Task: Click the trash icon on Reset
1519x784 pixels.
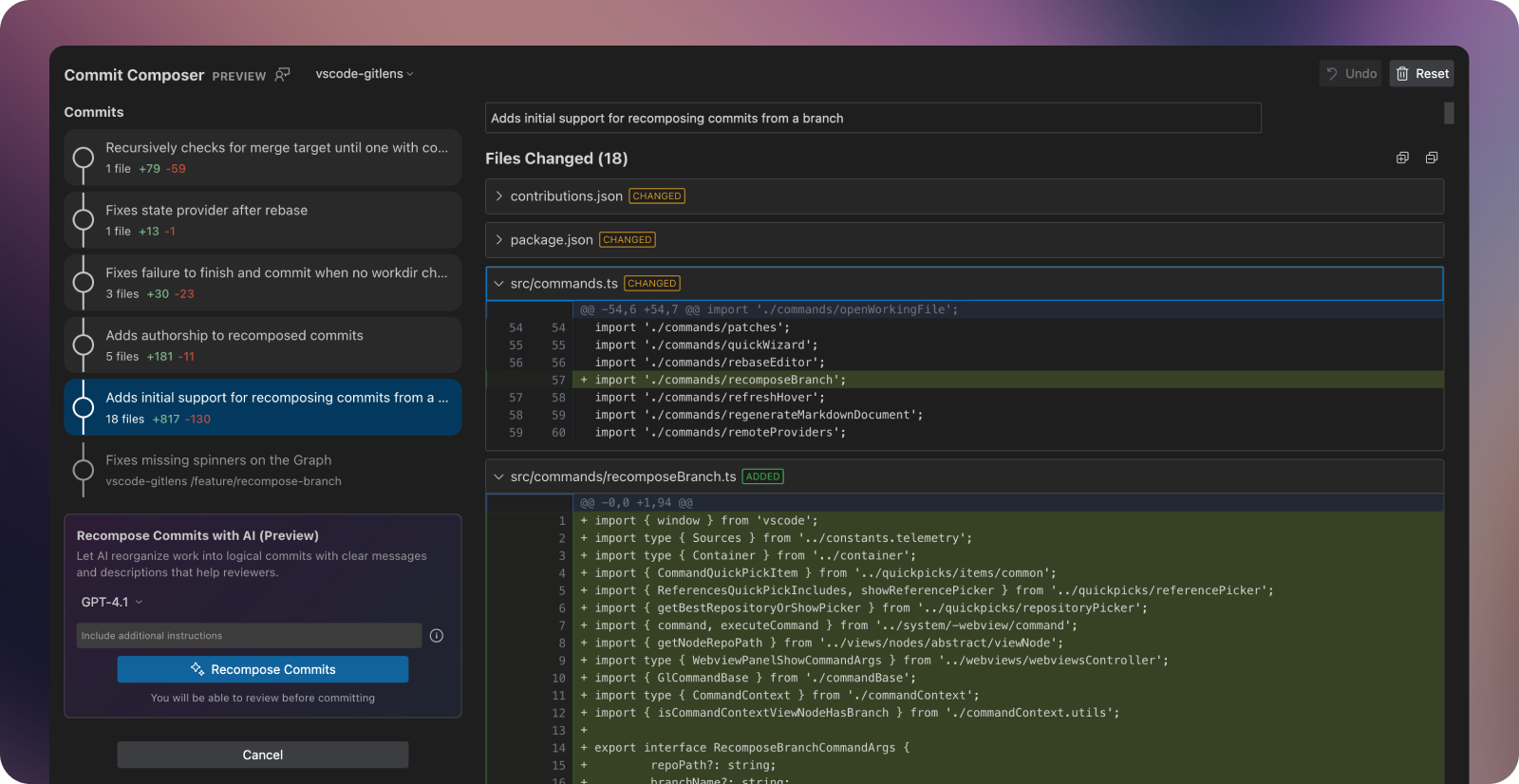Action: pyautogui.click(x=1402, y=74)
